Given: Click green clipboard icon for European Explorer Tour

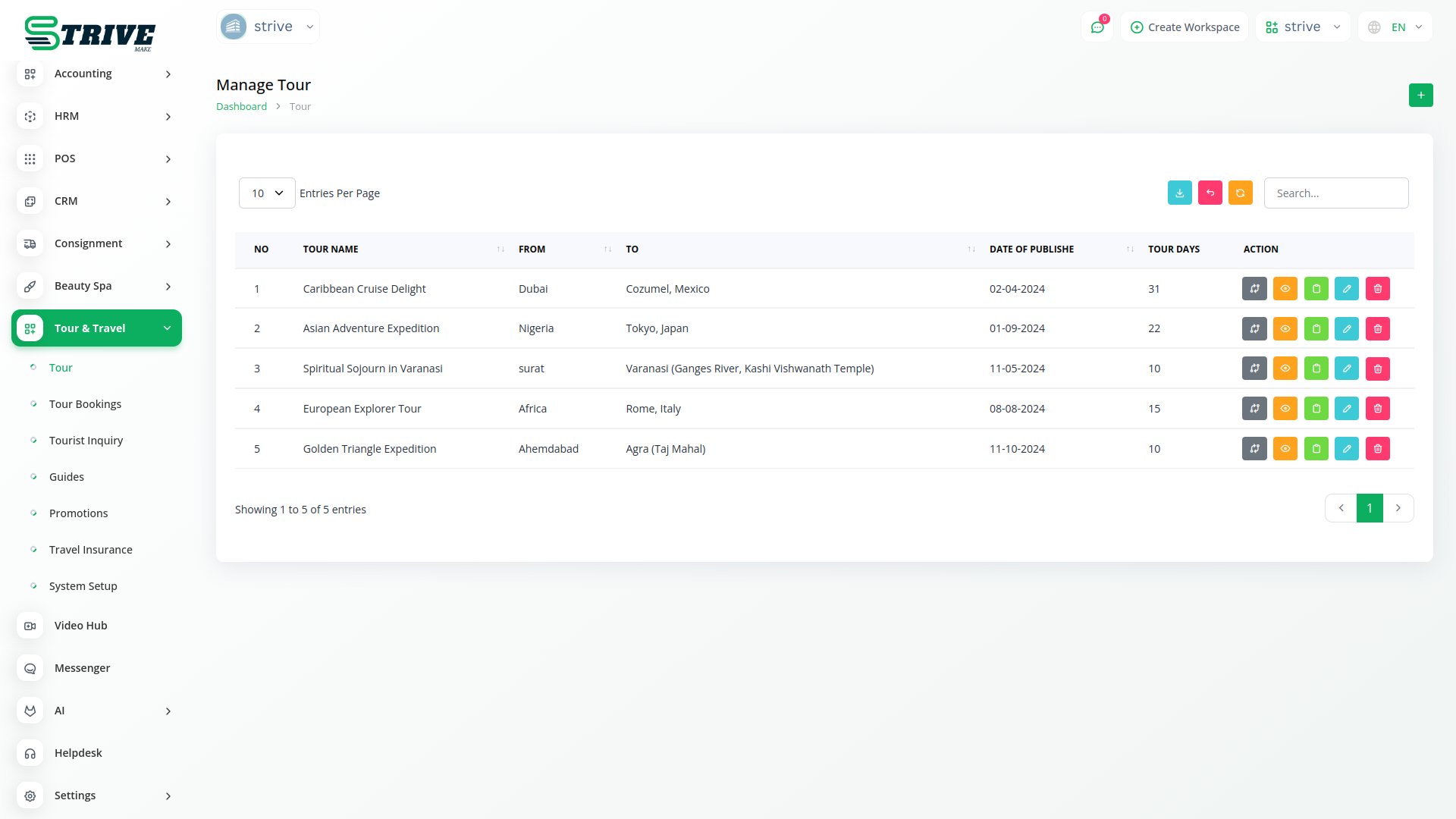Looking at the screenshot, I should pos(1316,409).
